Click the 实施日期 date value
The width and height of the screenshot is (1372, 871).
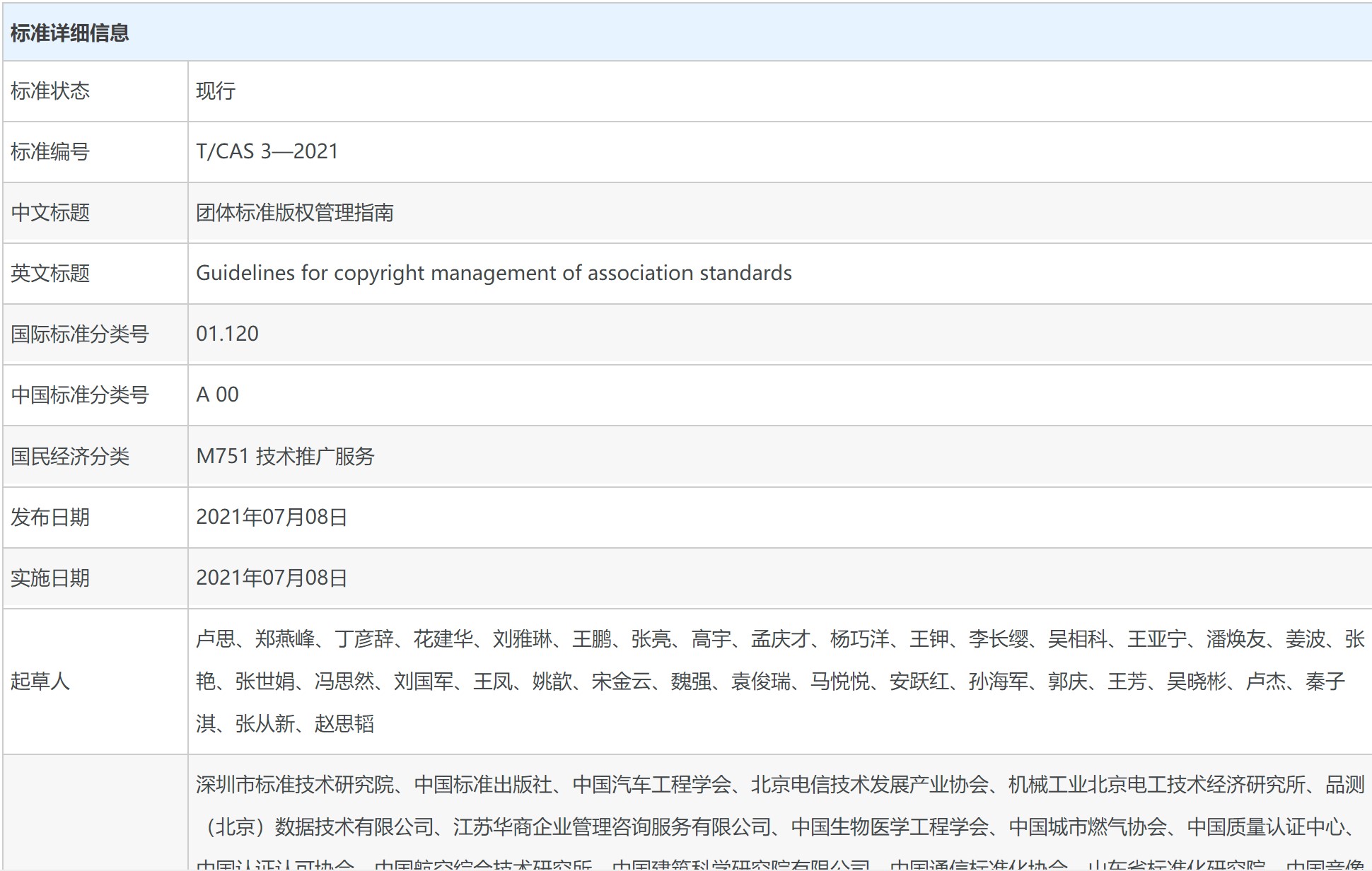(x=272, y=578)
